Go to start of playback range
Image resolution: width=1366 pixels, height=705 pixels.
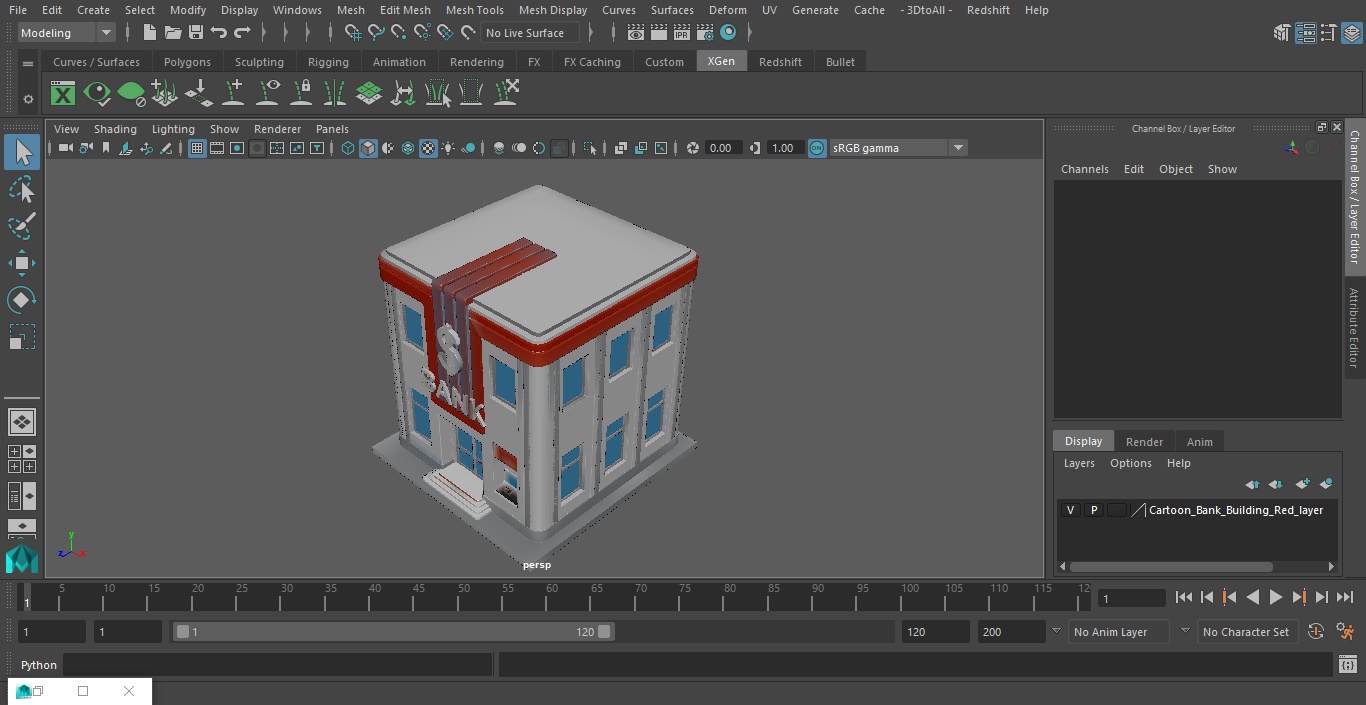[x=1184, y=597]
